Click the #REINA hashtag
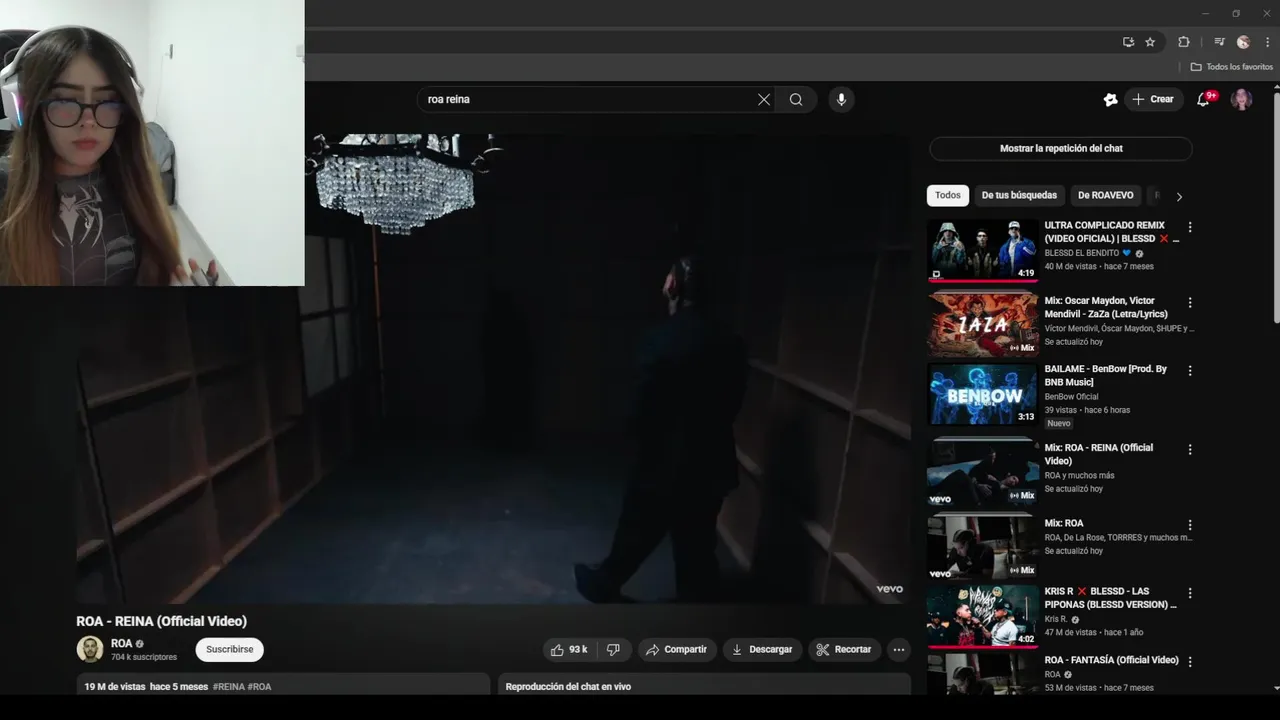This screenshot has height=720, width=1280. tap(228, 687)
